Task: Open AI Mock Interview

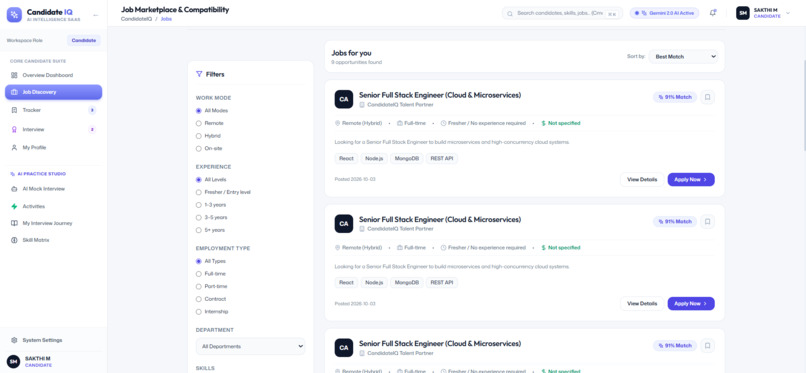Action: (53, 189)
